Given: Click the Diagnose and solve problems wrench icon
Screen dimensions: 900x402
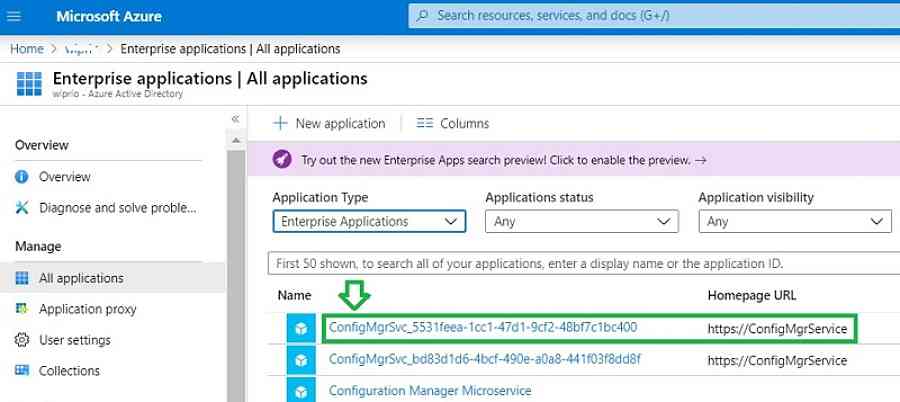Looking at the screenshot, I should [22, 208].
